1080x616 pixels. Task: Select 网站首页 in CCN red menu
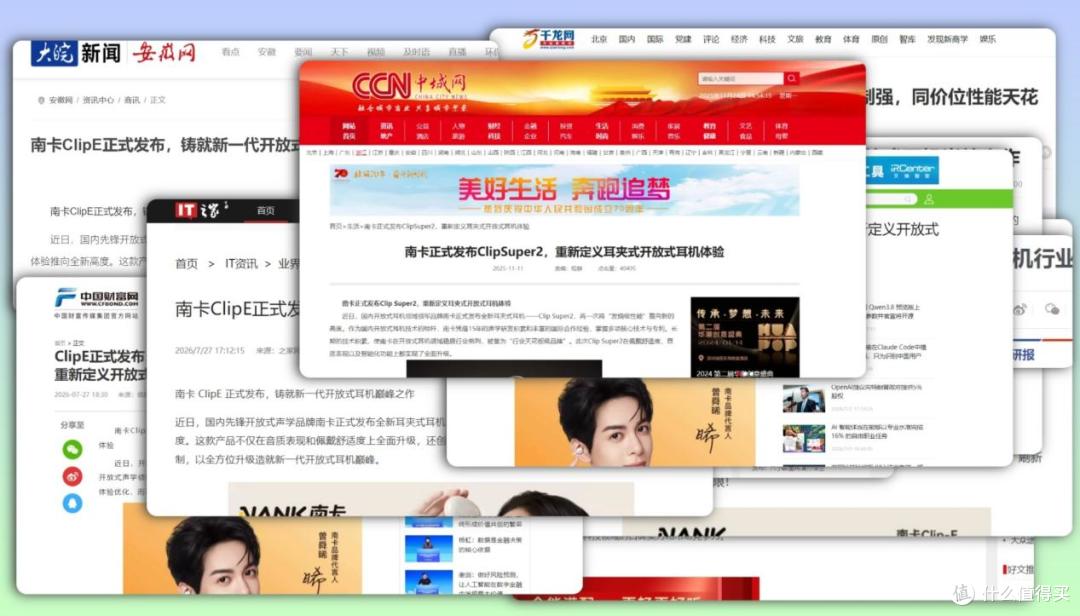click(x=349, y=131)
